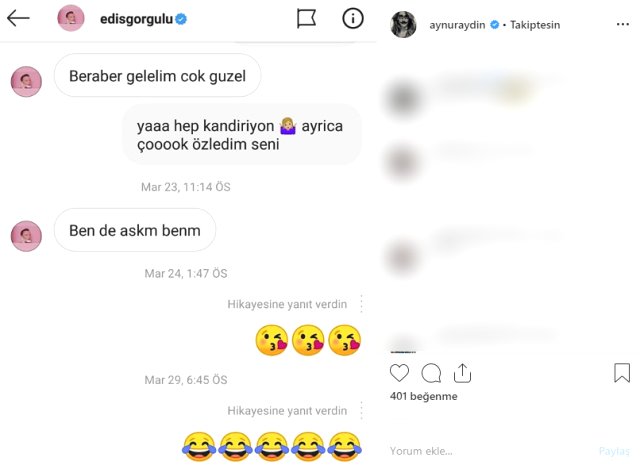The height and width of the screenshot is (469, 640).
Task: Tap the avatar beside 'Ben de askm benm'
Action: coord(26,236)
